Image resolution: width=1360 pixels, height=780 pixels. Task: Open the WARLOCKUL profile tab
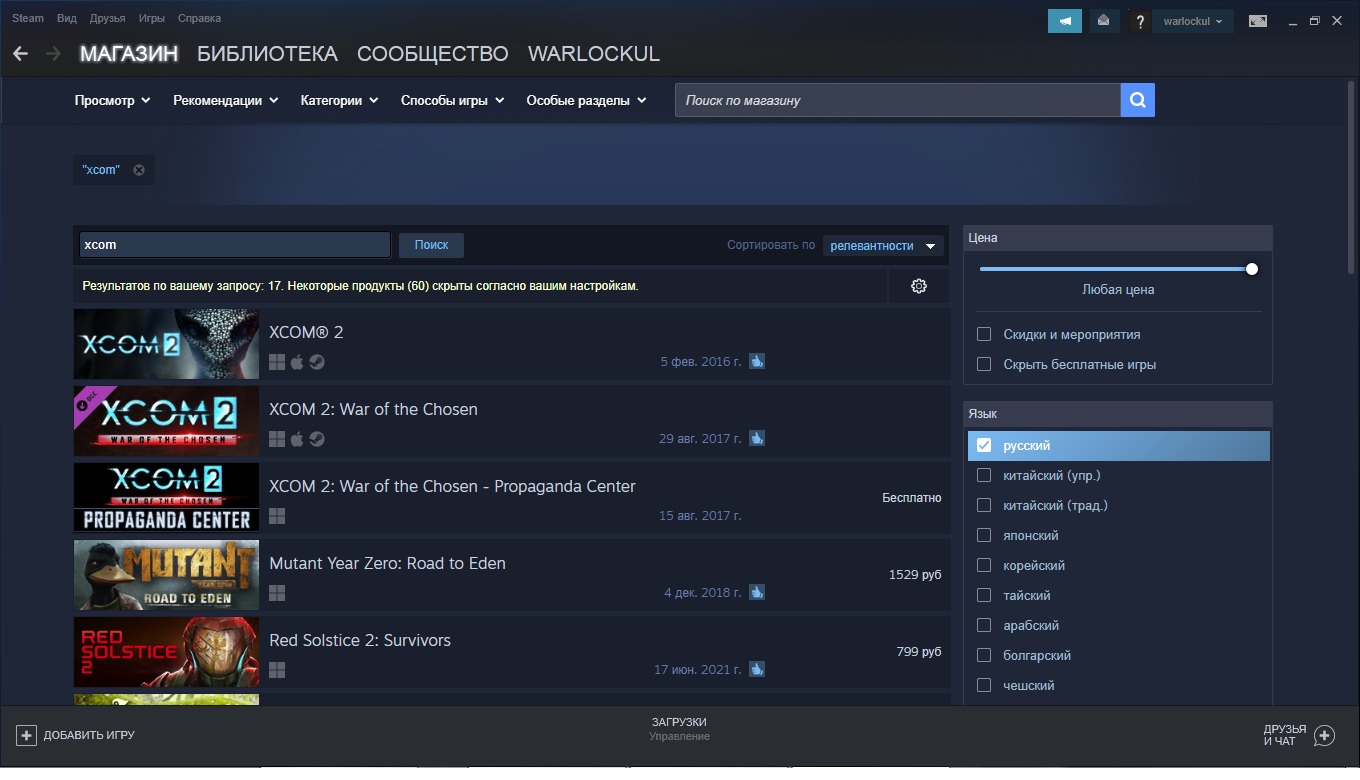(x=594, y=54)
